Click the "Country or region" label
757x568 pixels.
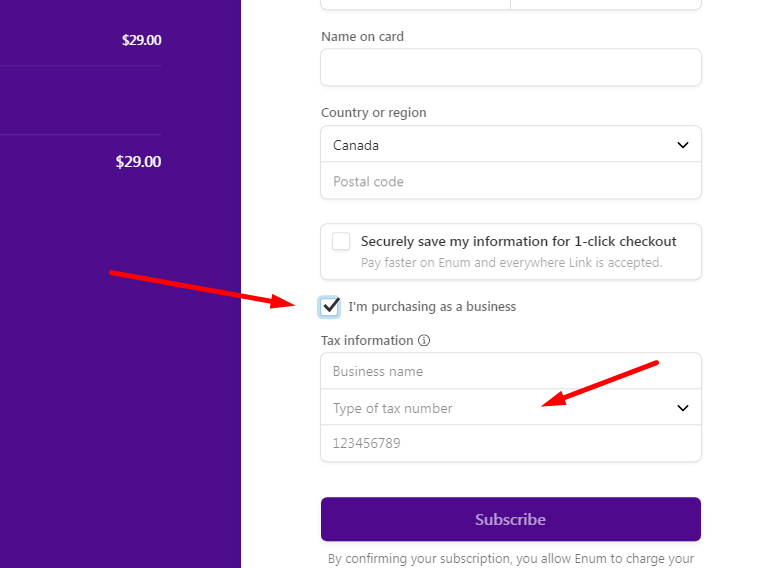[x=374, y=112]
